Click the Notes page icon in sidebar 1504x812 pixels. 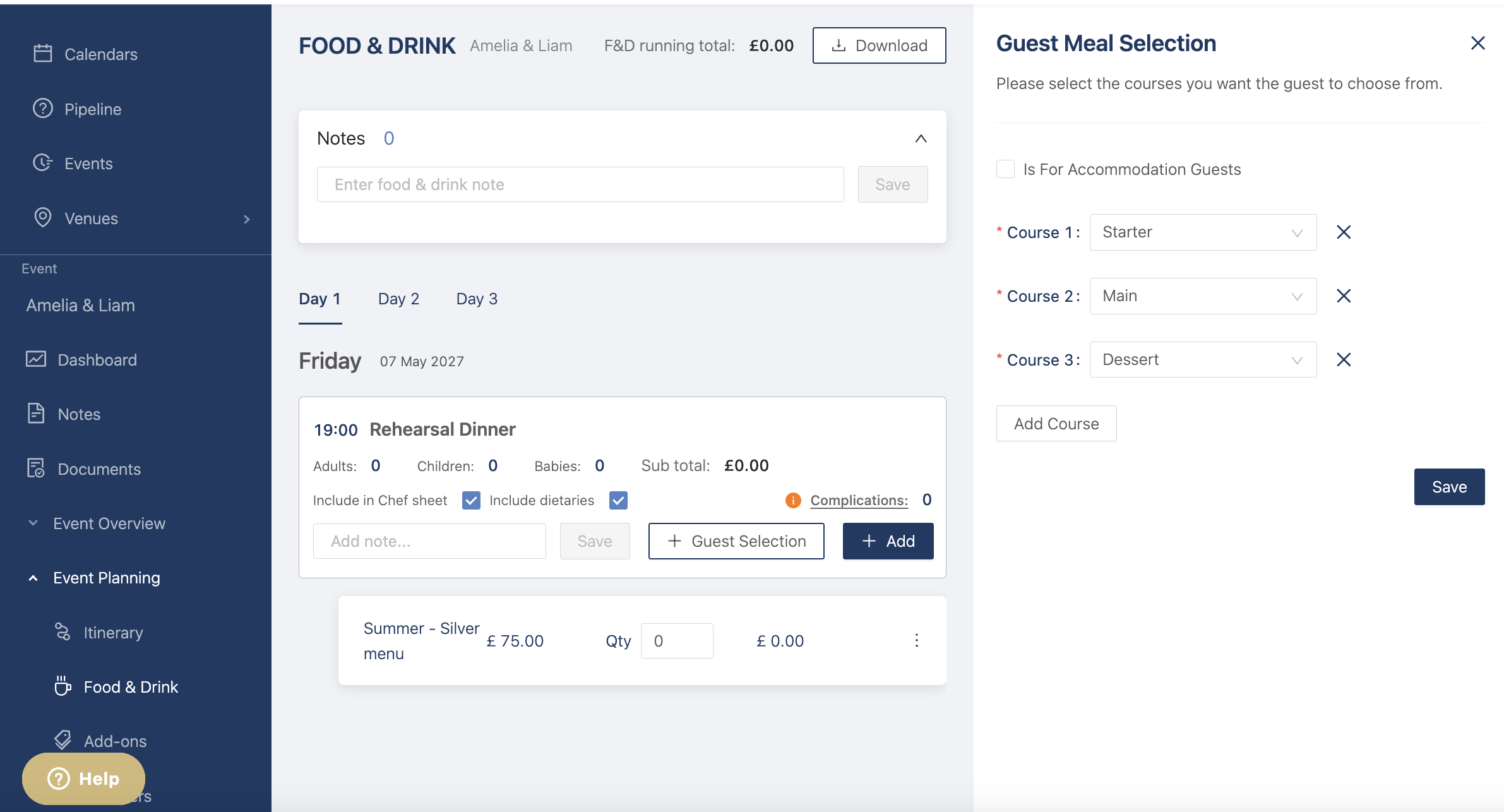click(36, 414)
